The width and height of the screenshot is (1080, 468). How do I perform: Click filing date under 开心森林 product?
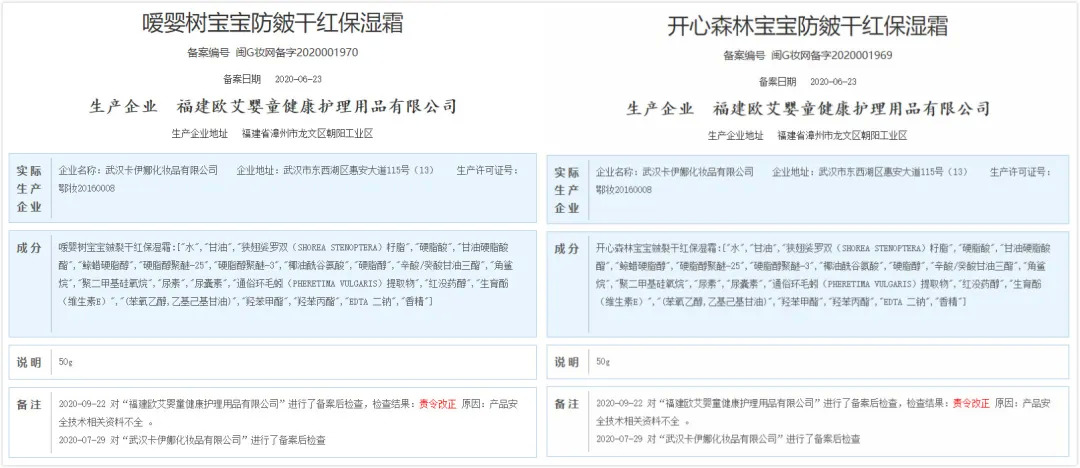click(x=833, y=81)
